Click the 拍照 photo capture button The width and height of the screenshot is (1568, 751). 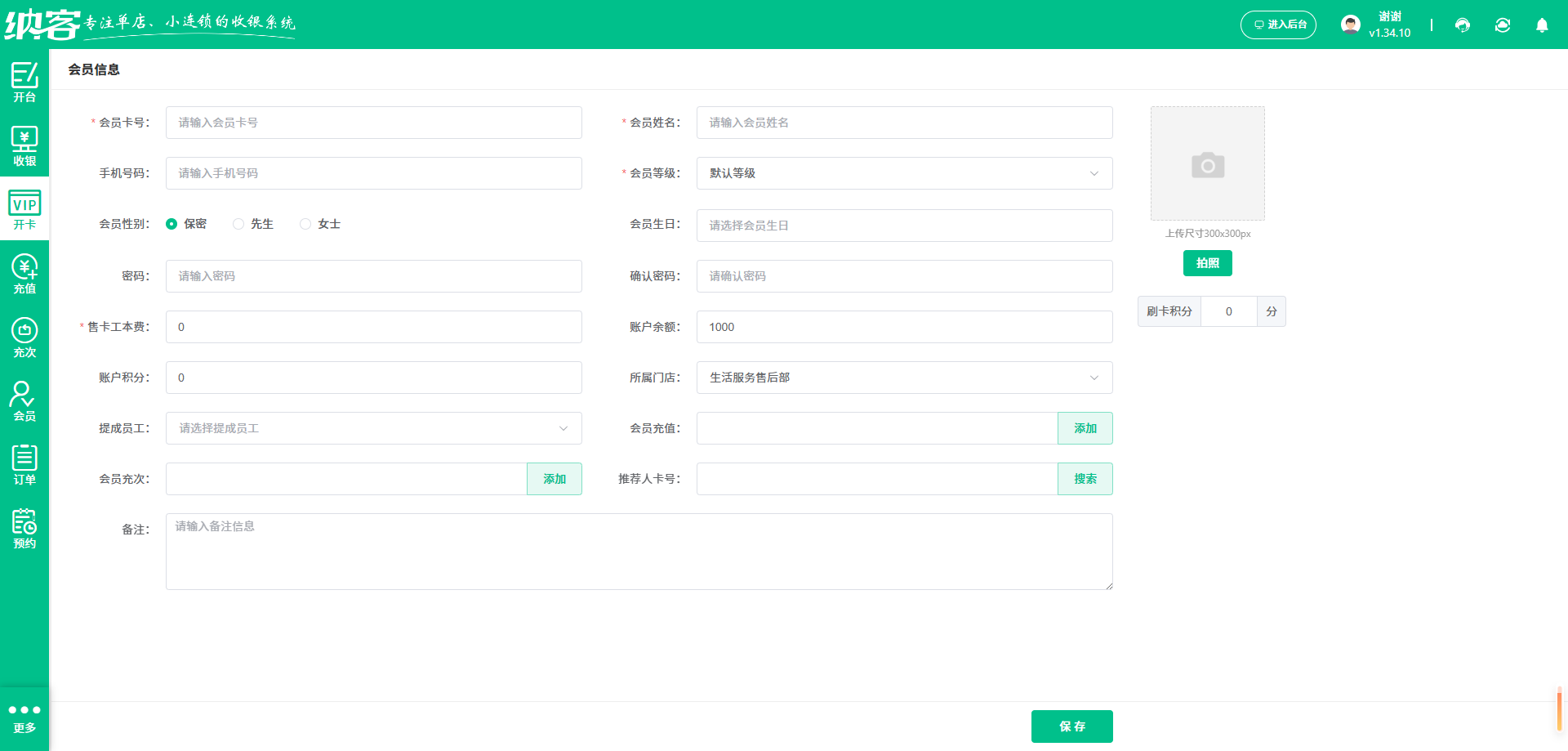coord(1207,262)
